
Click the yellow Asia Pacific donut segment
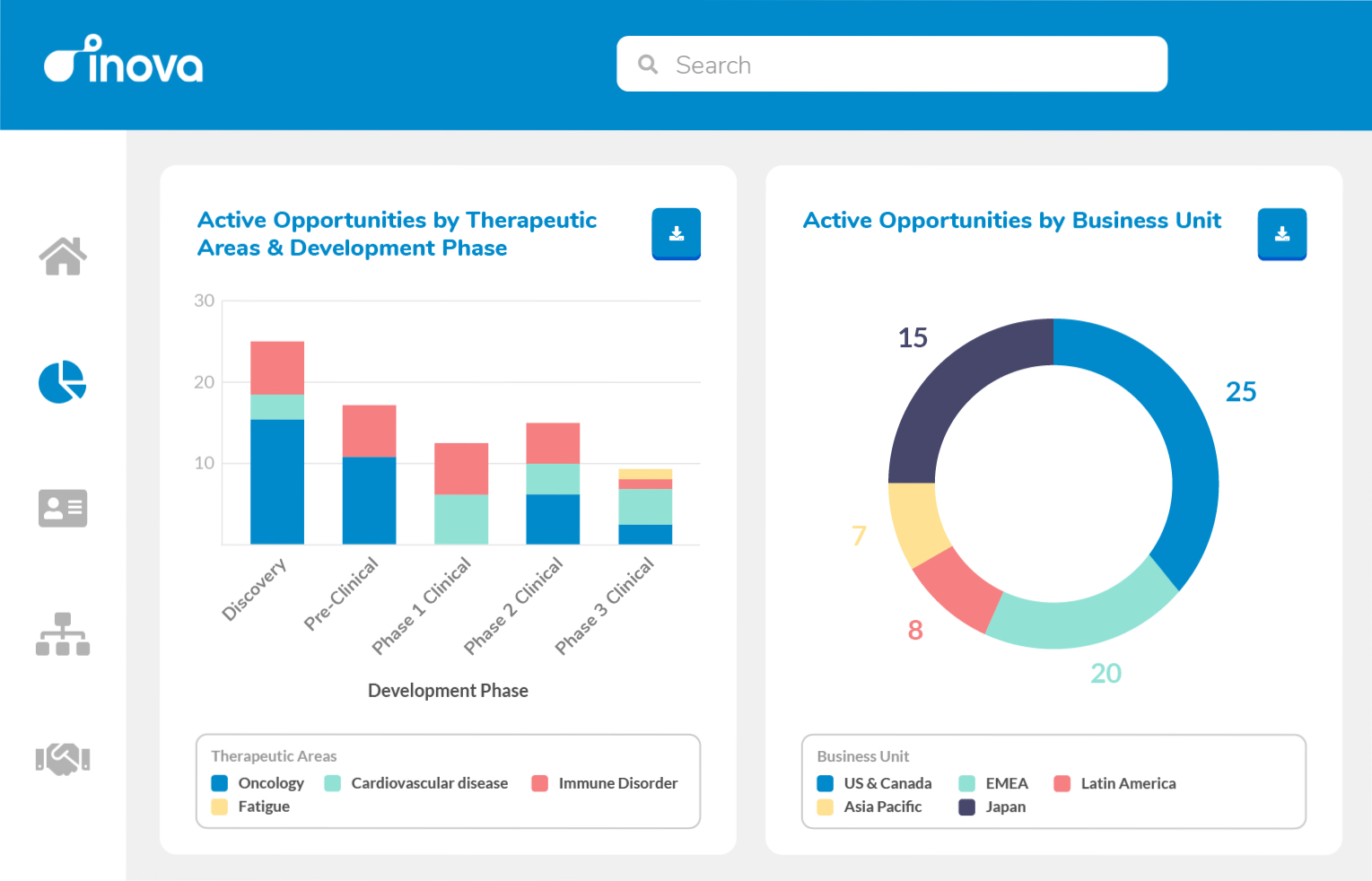pos(915,522)
